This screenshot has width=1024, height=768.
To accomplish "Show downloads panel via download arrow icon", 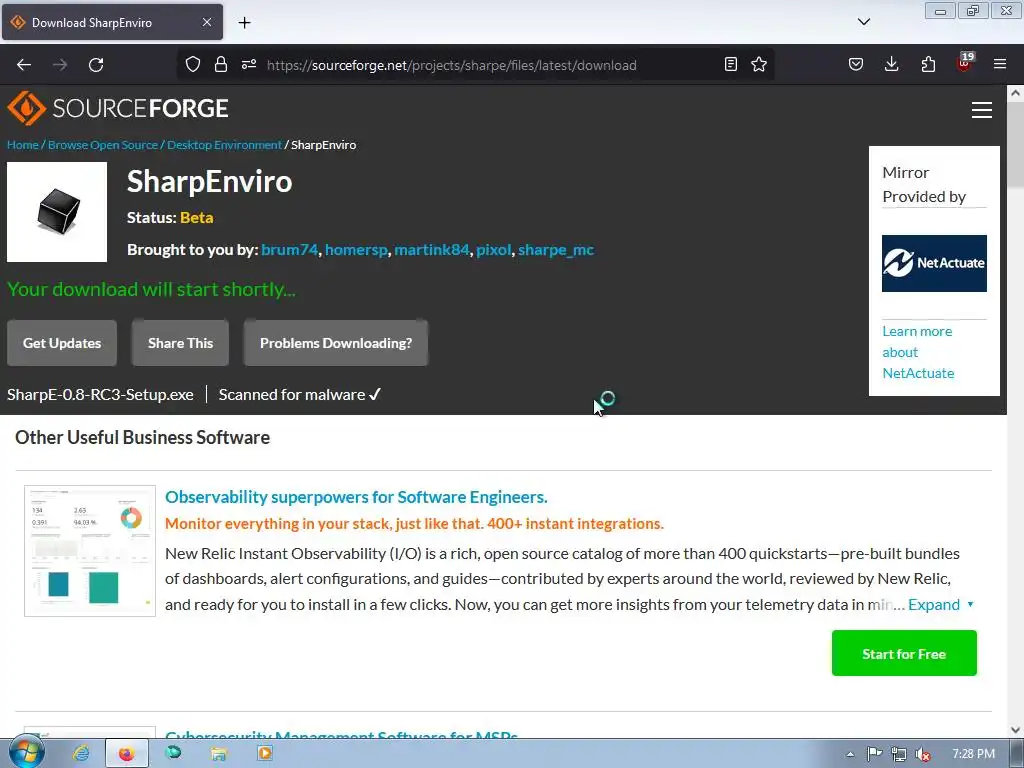I will pos(891,64).
